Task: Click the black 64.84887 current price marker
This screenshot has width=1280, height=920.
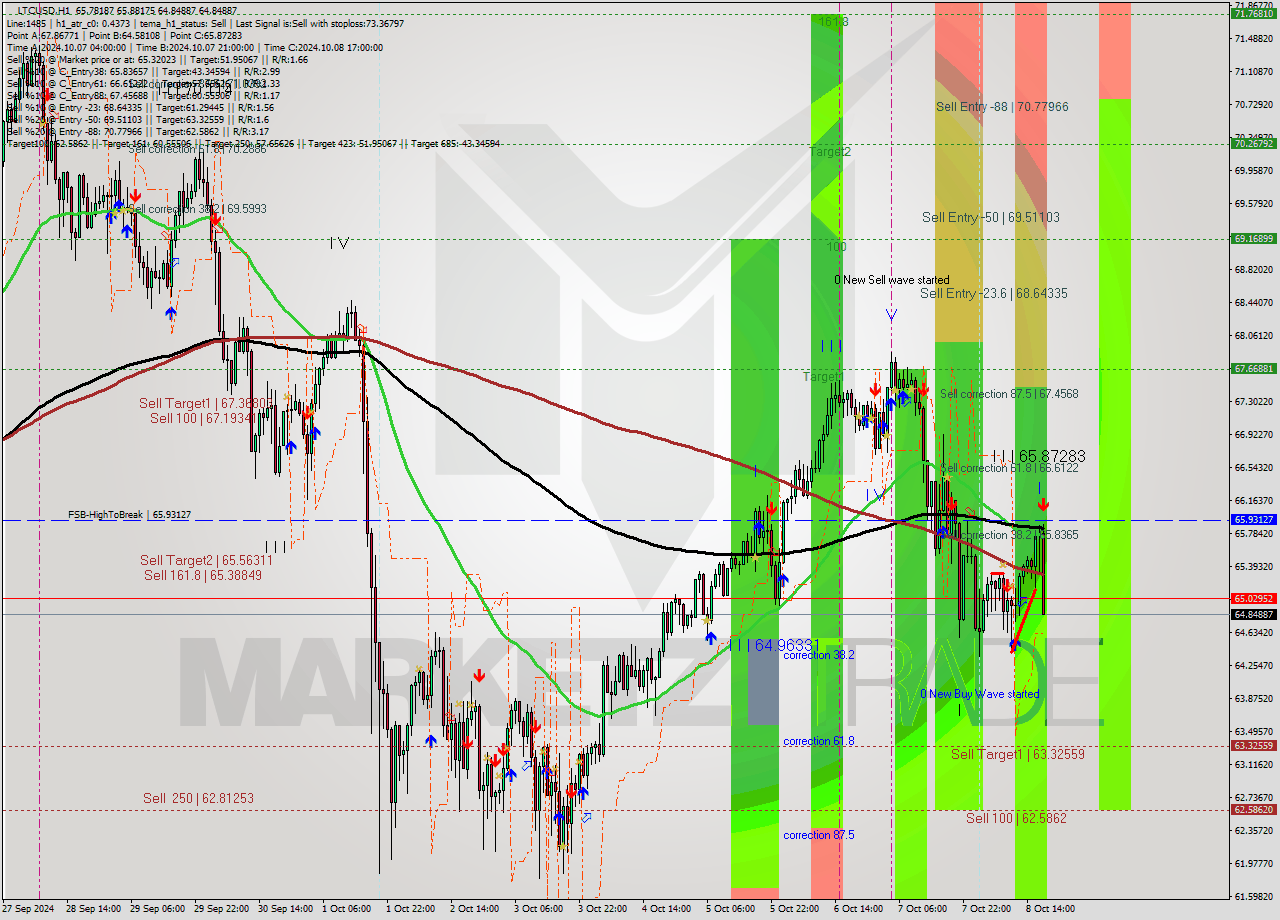Action: click(x=1254, y=614)
